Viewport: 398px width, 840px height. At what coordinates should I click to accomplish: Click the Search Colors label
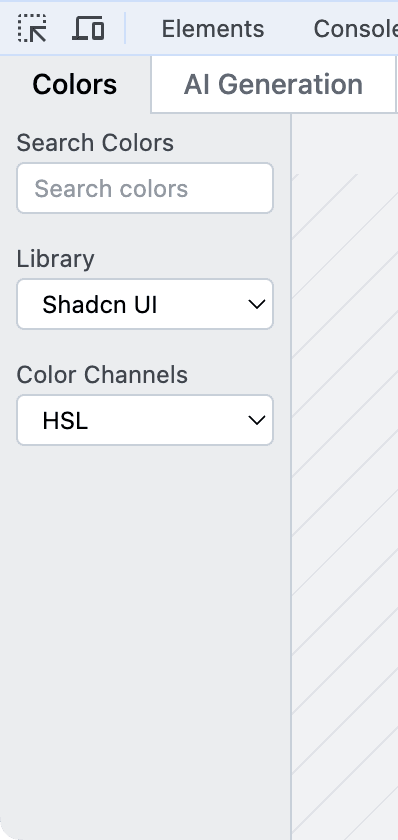pyautogui.click(x=95, y=143)
